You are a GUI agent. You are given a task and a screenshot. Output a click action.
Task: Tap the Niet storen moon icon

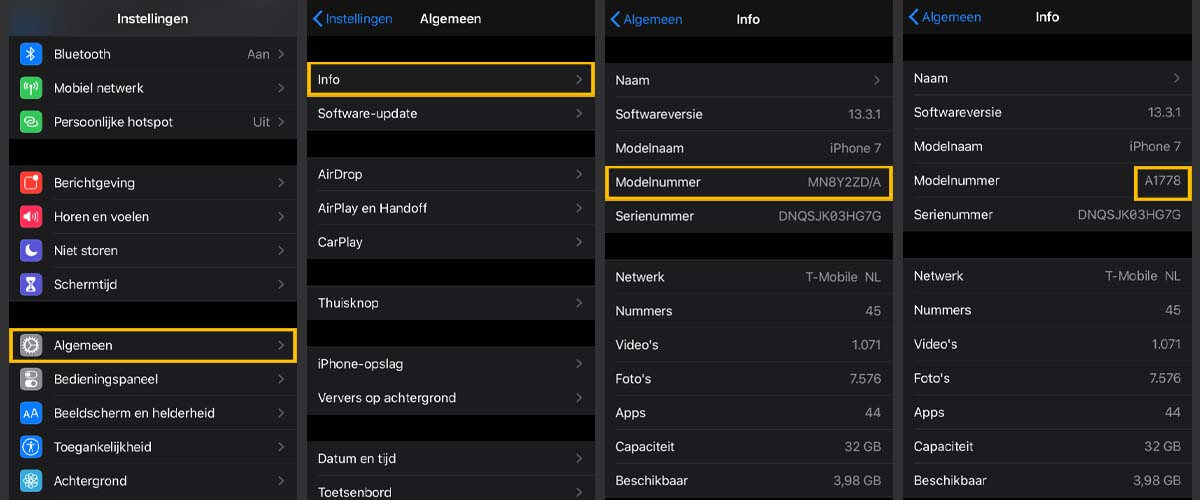pos(31,251)
